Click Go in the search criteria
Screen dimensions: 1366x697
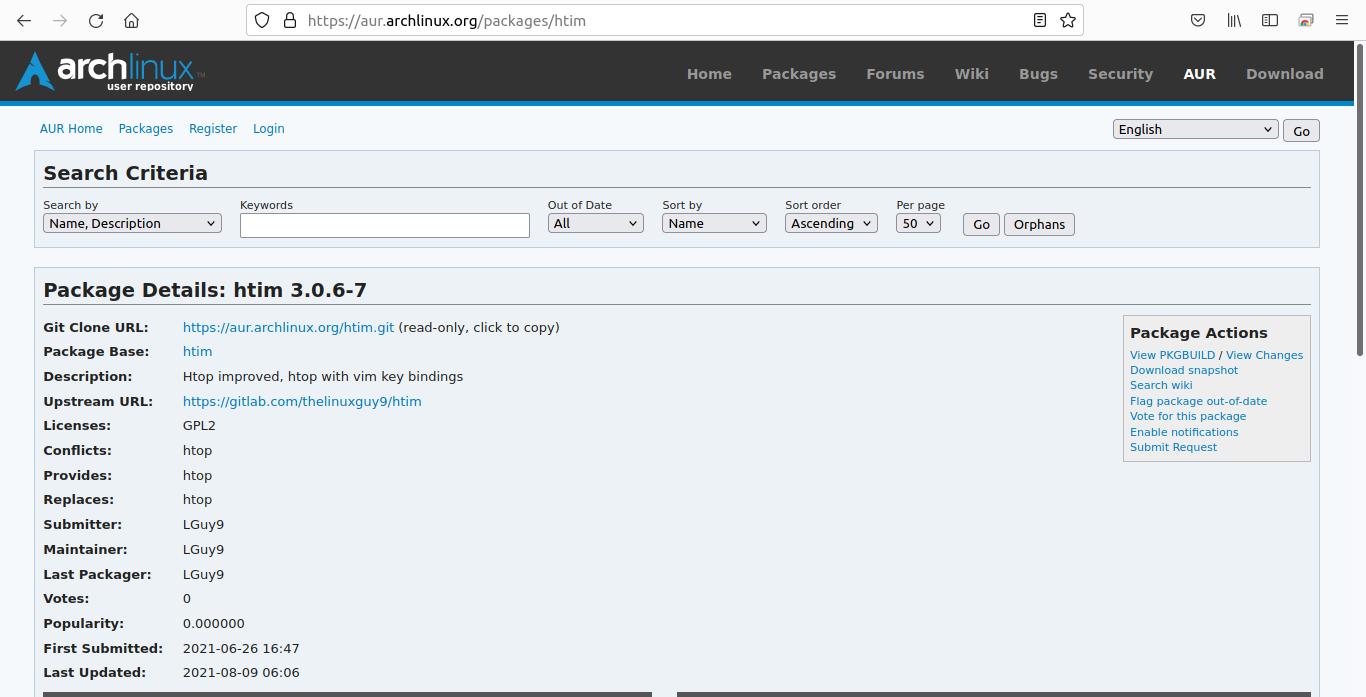(981, 224)
